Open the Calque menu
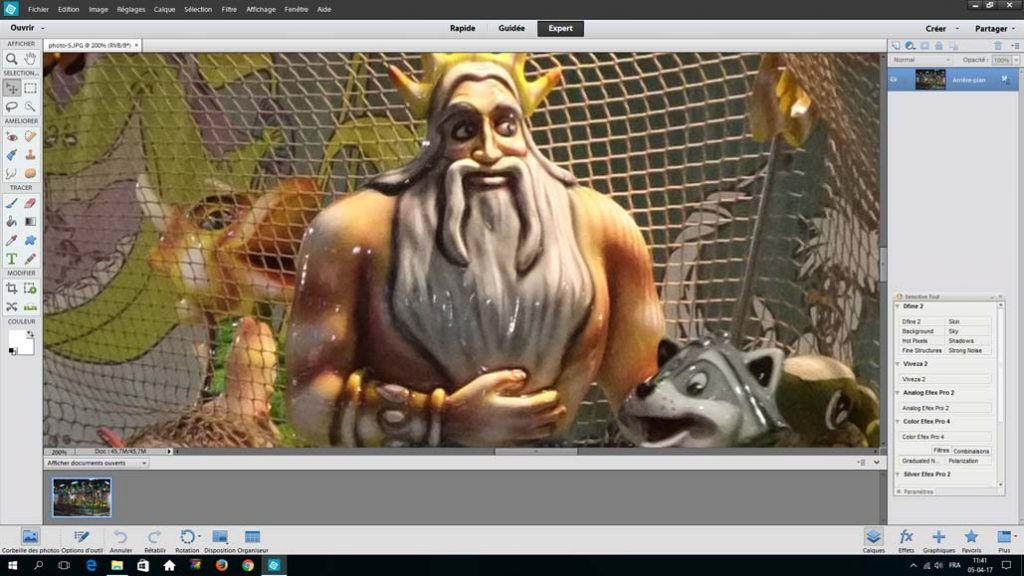The image size is (1024, 576). (164, 9)
